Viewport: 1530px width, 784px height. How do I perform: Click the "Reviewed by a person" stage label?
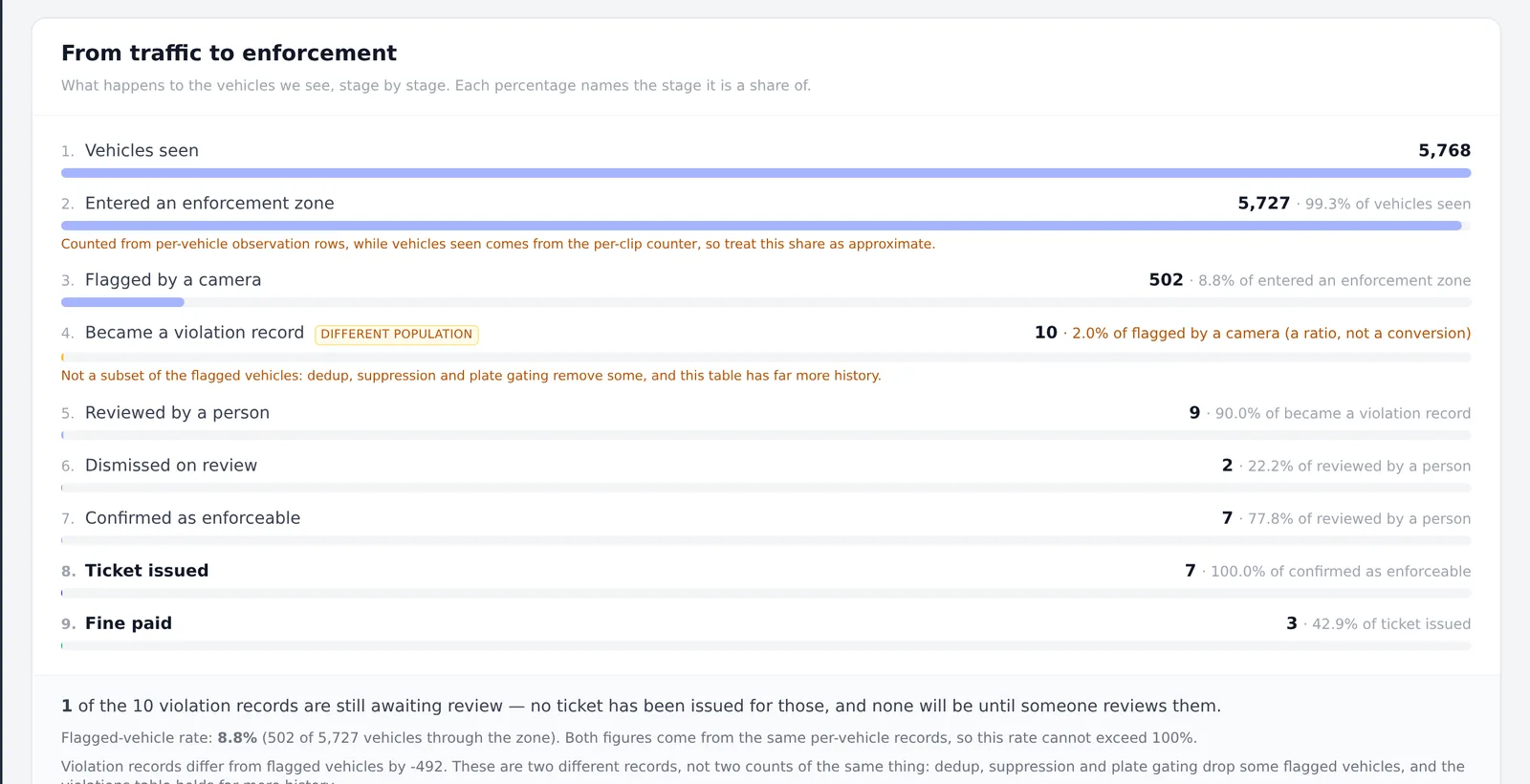coord(177,412)
